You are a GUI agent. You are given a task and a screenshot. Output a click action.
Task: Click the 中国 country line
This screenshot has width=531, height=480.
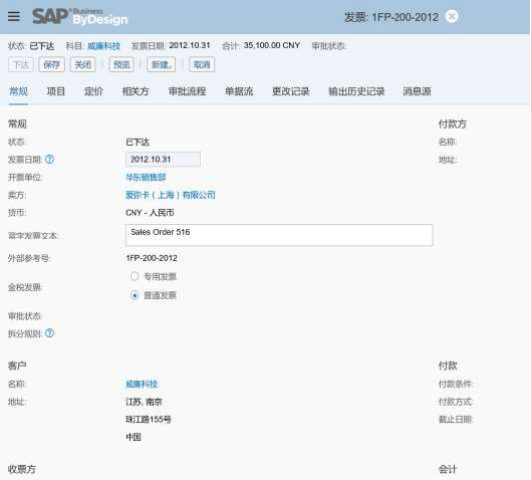point(133,437)
